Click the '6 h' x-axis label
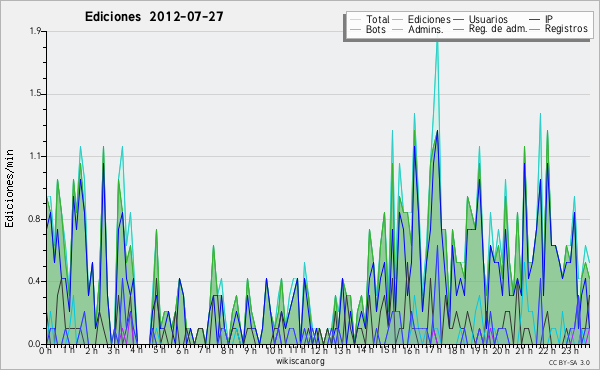This screenshot has height=370, width=600. tap(182, 350)
